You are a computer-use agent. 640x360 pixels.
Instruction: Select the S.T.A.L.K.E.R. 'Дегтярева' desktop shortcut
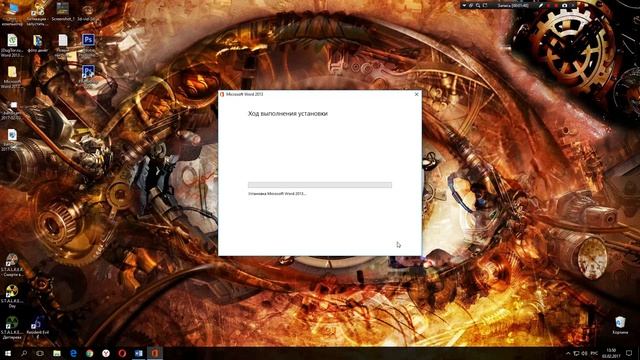pyautogui.click(x=12, y=327)
